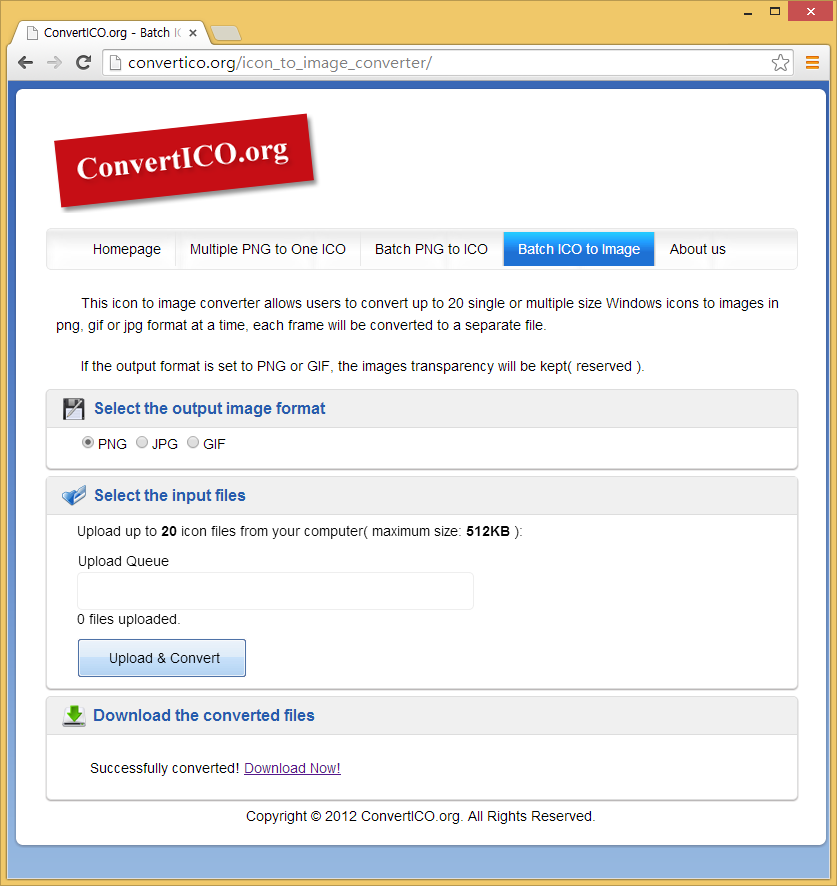Follow the Download Now! link

pyautogui.click(x=292, y=768)
